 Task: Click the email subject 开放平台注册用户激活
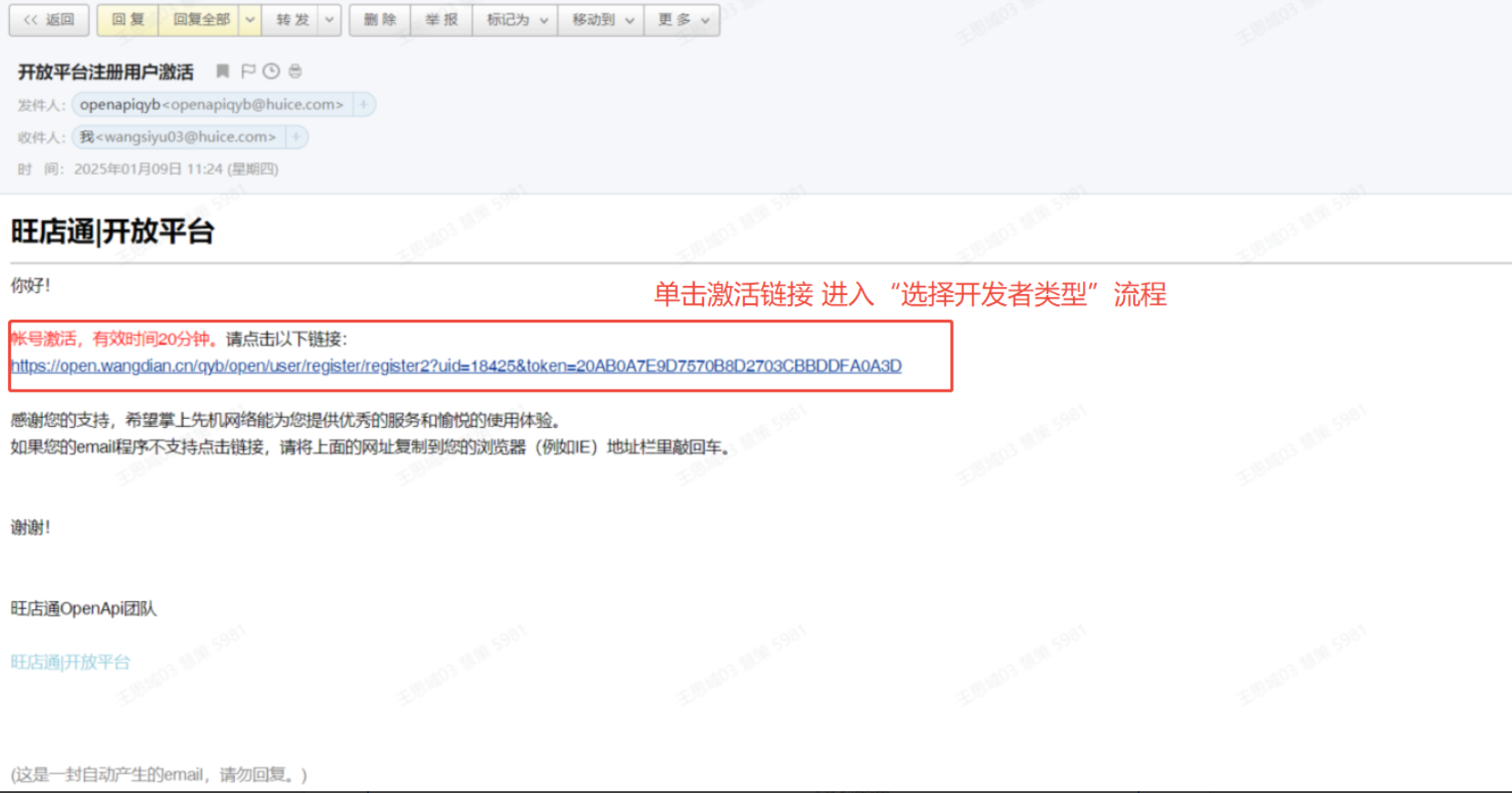[x=106, y=72]
